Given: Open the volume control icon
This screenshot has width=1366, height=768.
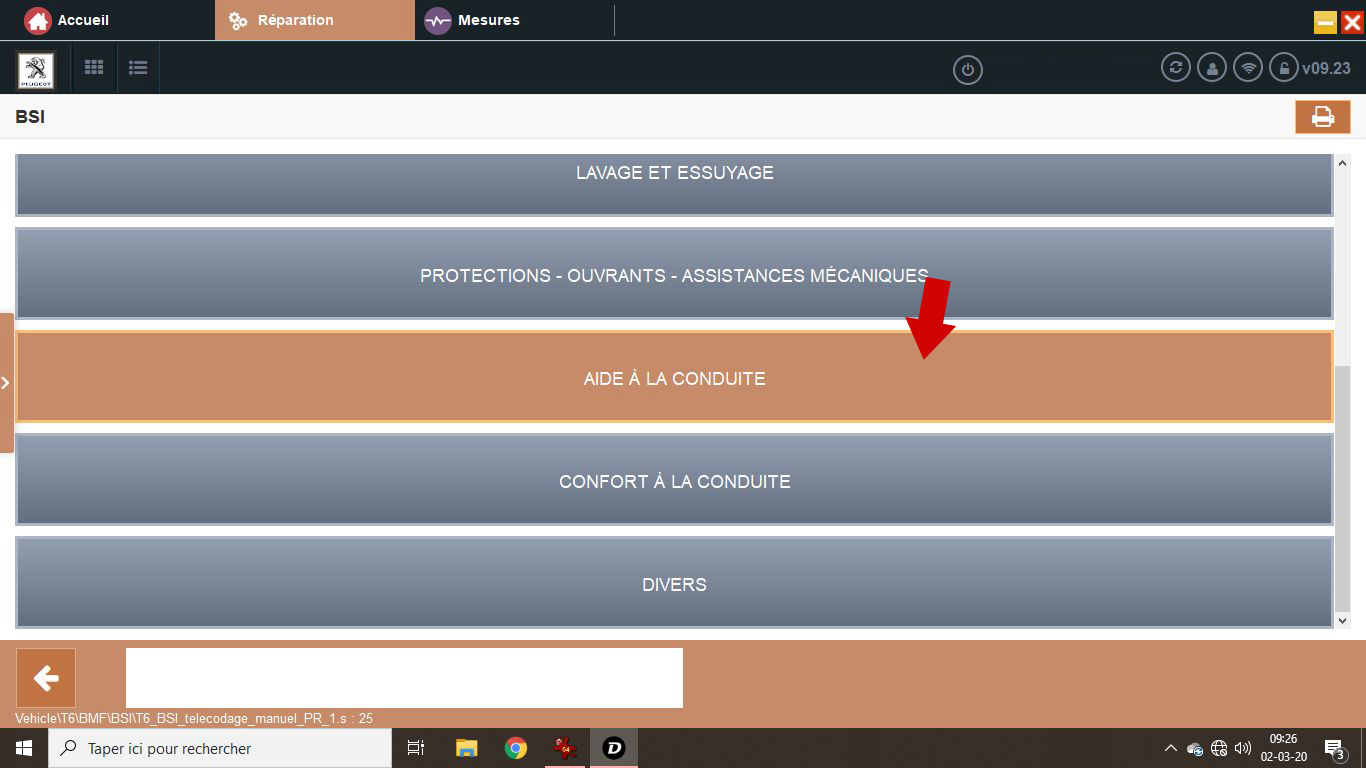Looking at the screenshot, I should tap(1243, 748).
